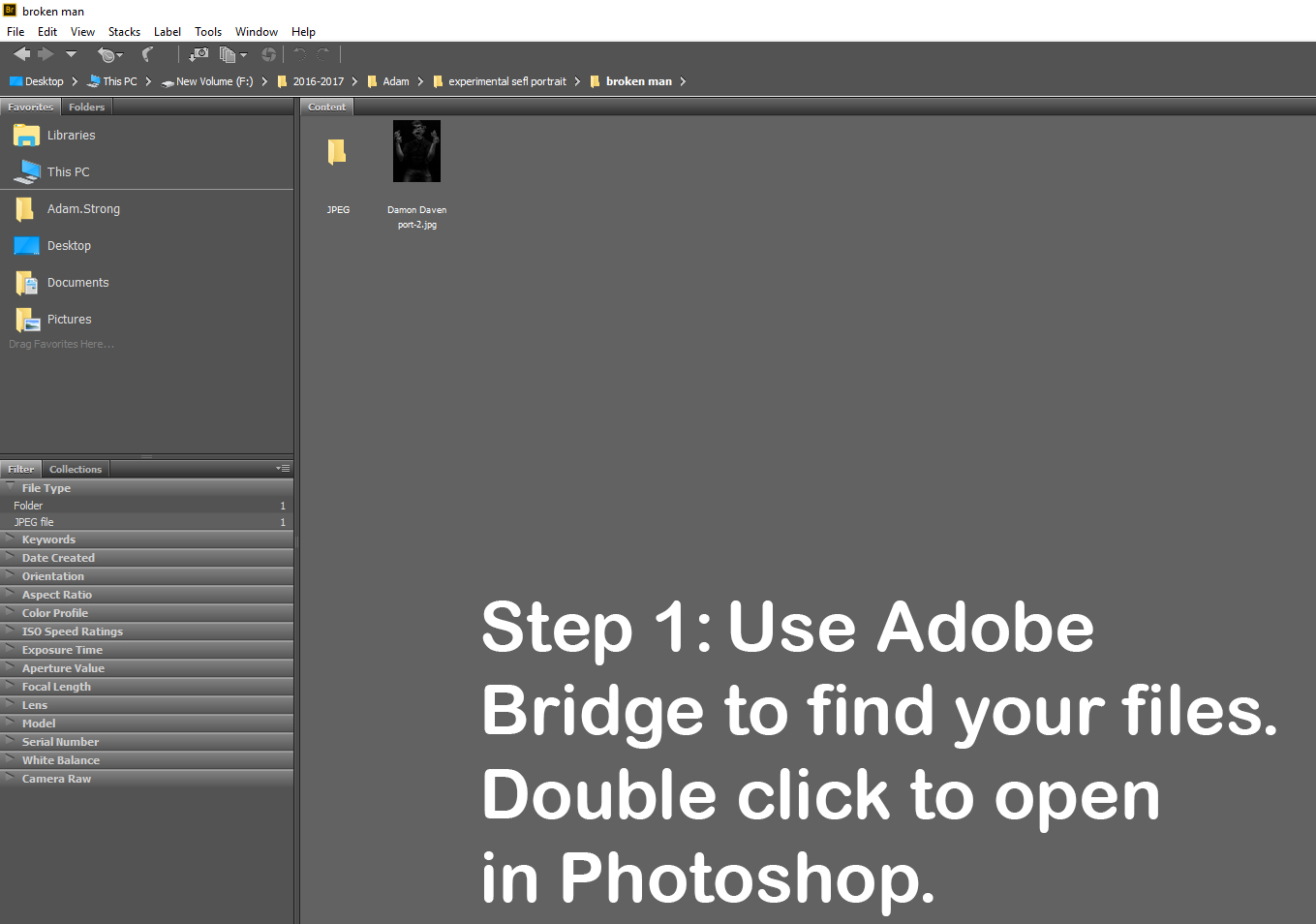
Task: Open the Filter panel flyout menu
Action: 283,469
